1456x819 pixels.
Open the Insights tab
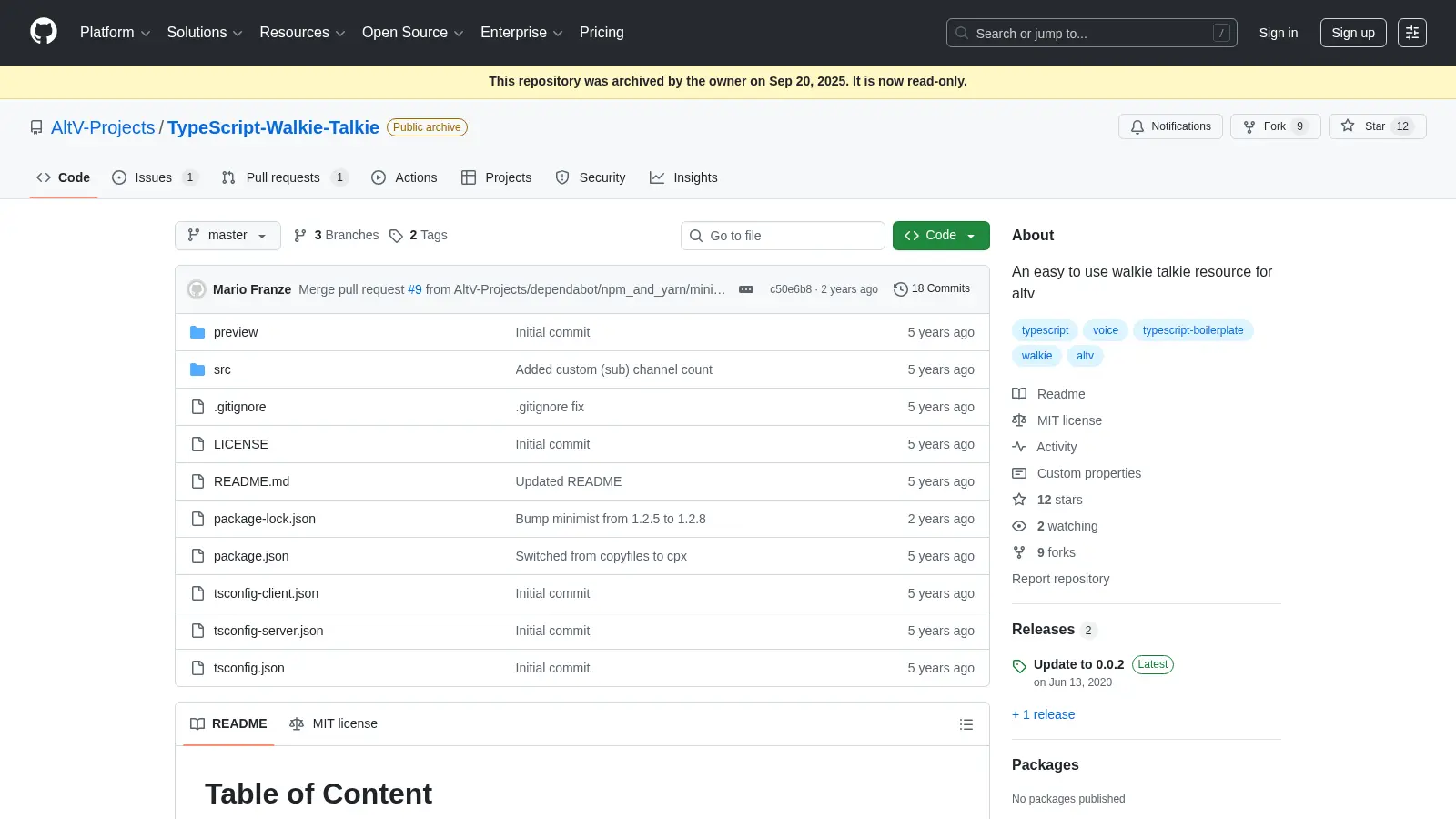(683, 177)
